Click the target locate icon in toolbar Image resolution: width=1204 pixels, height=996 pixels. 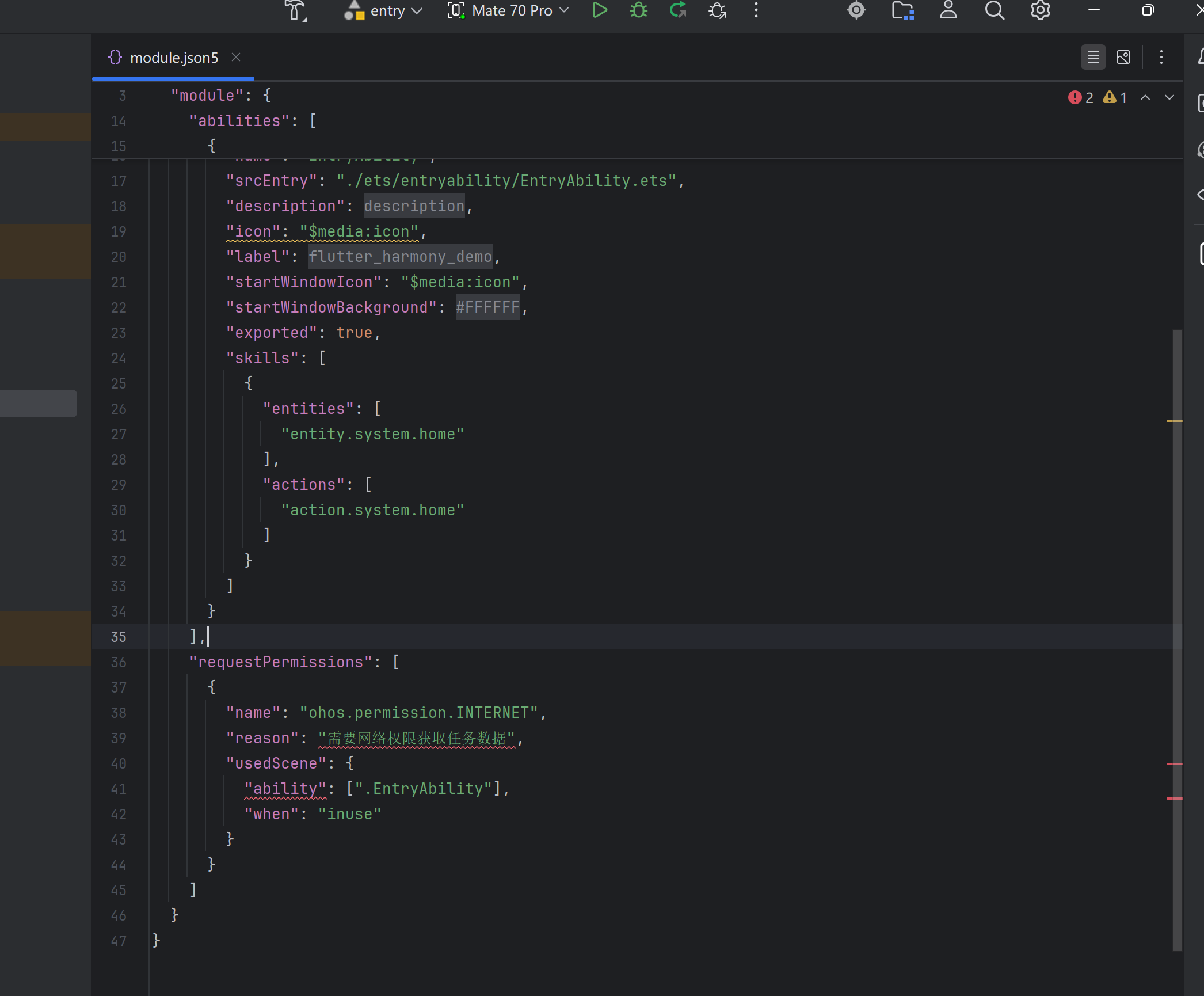pos(856,11)
